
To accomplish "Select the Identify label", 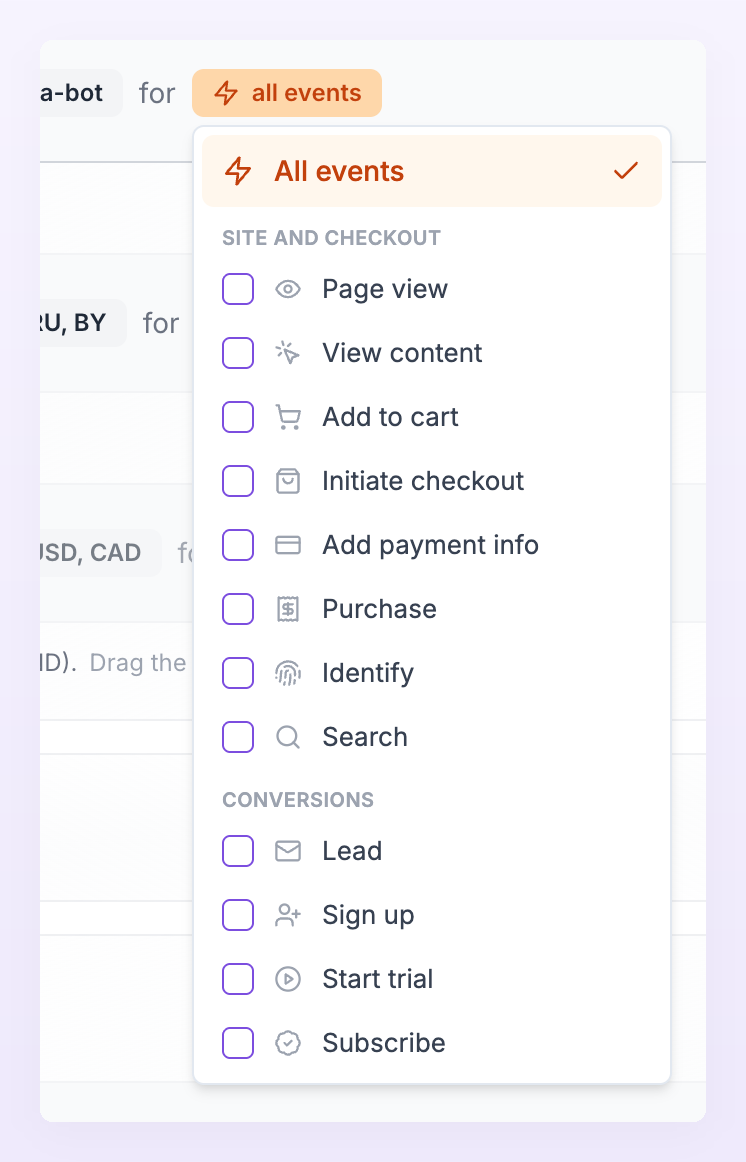I will pyautogui.click(x=368, y=673).
